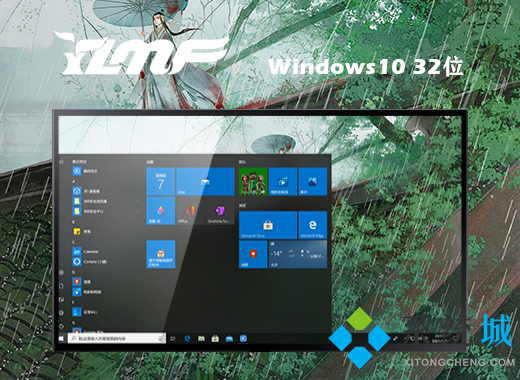The width and height of the screenshot is (520, 380).
Task: Click the letter C header in app list
Action: coord(74,242)
